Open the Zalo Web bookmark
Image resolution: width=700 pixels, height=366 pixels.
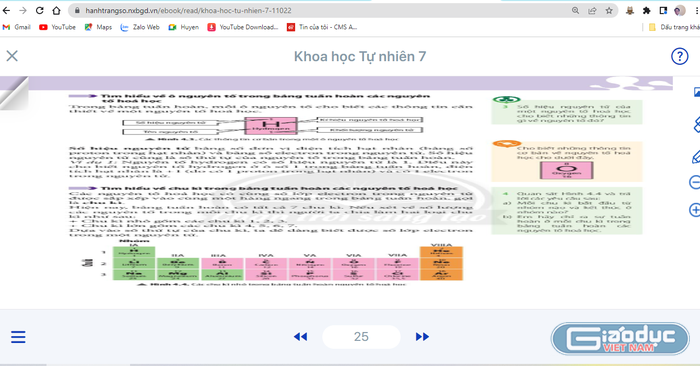click(140, 27)
